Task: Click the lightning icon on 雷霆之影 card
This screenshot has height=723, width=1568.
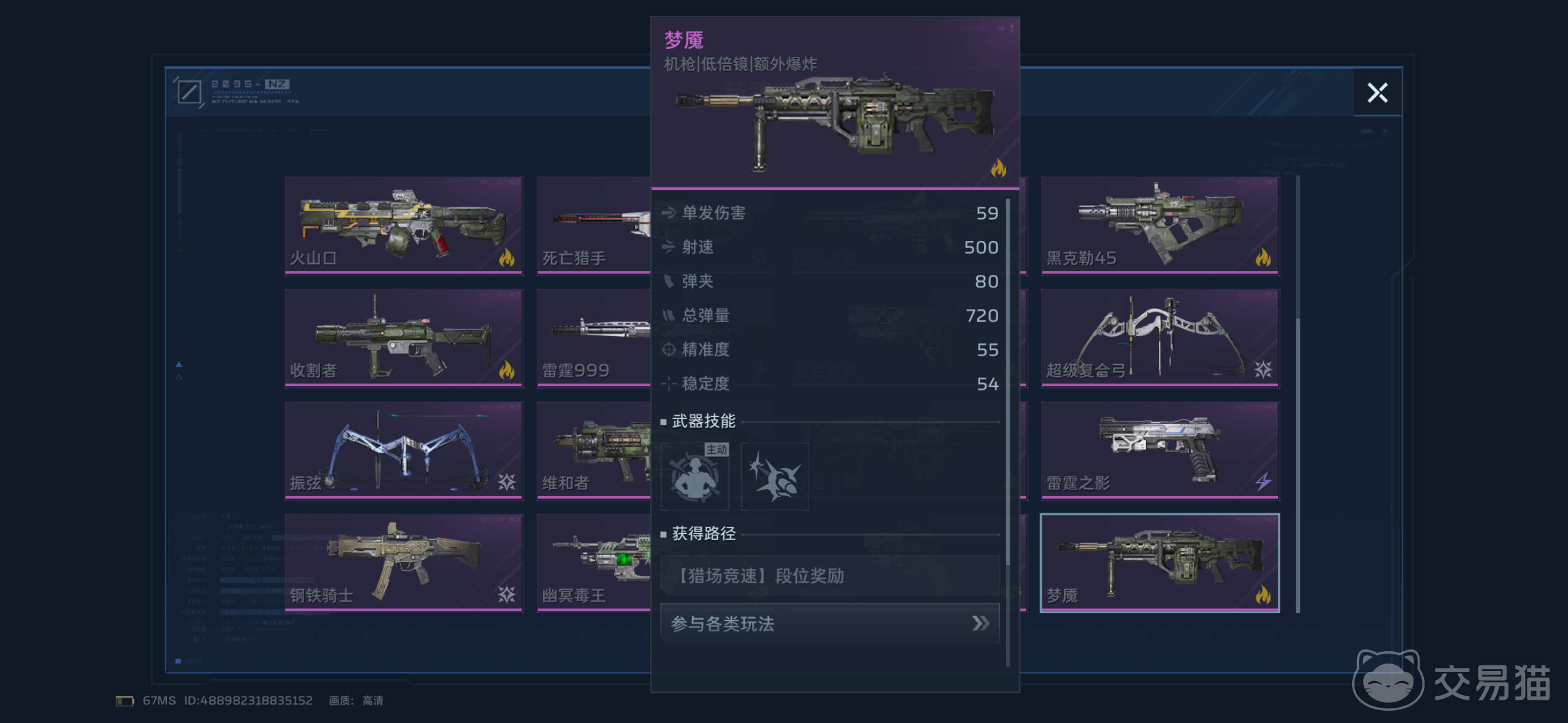Action: point(1262,482)
